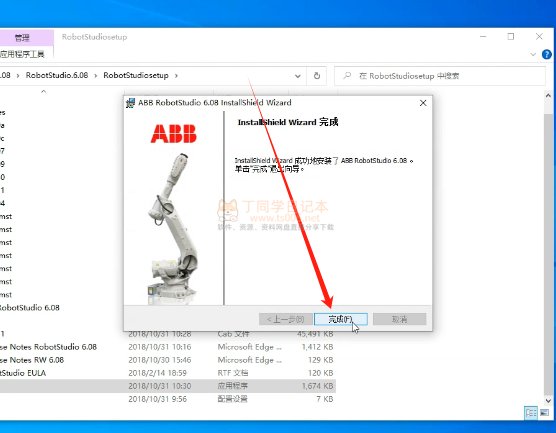Expand the chevron after RobotStudiosetup breadcrumb
556x433 pixels.
(x=176, y=76)
